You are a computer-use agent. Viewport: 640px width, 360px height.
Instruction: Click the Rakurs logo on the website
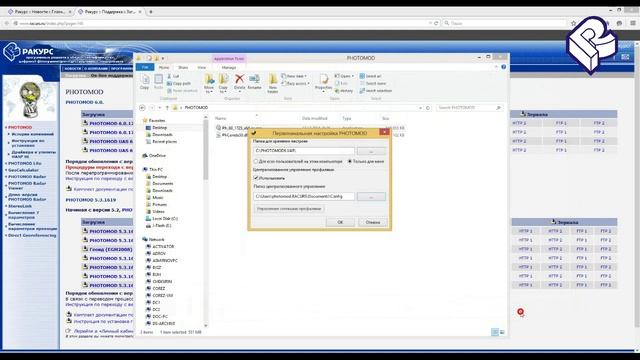click(x=29, y=52)
